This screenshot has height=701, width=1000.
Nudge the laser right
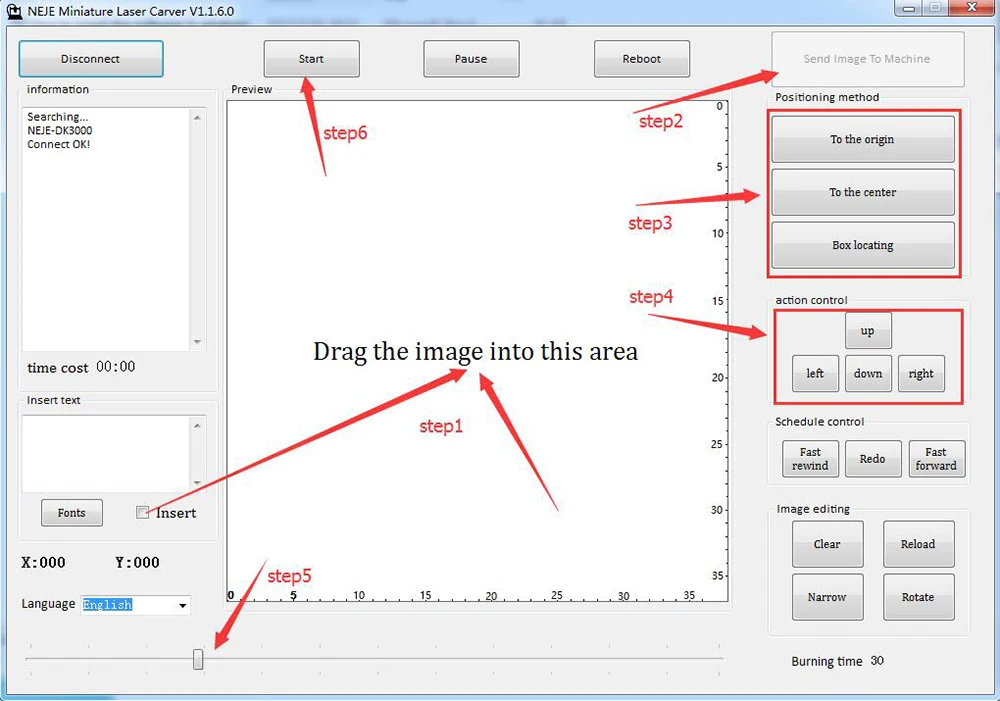coord(921,373)
